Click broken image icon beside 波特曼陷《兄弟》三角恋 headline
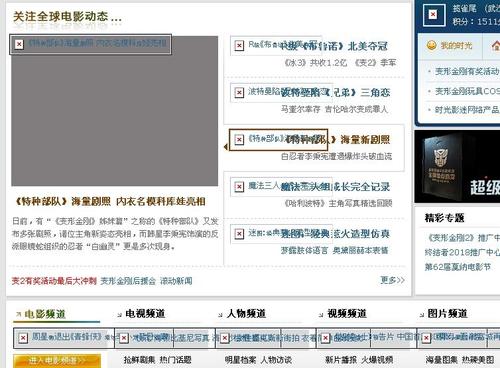500x368 pixels. (x=239, y=92)
